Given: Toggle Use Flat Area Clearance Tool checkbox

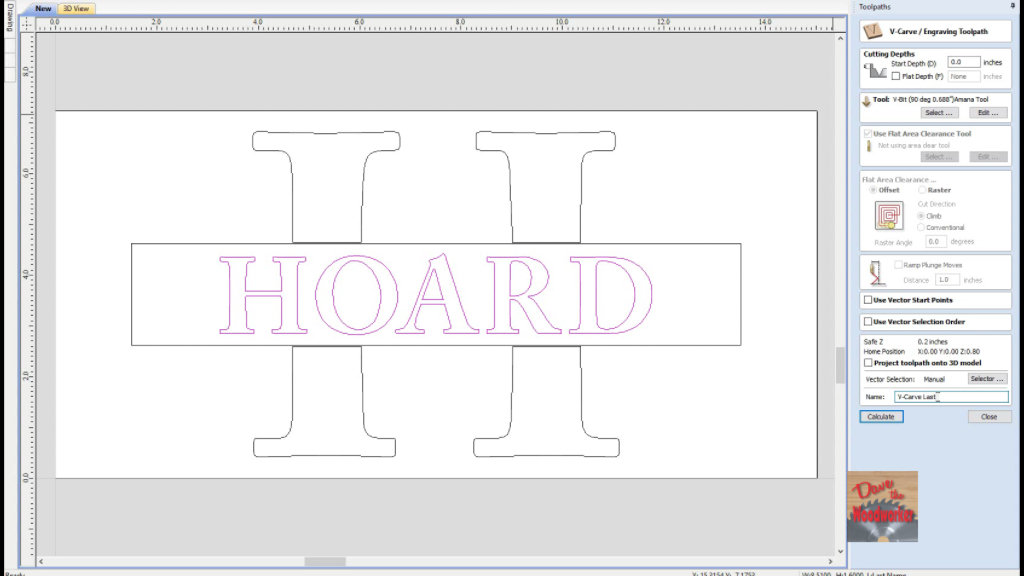Looking at the screenshot, I should click(867, 133).
